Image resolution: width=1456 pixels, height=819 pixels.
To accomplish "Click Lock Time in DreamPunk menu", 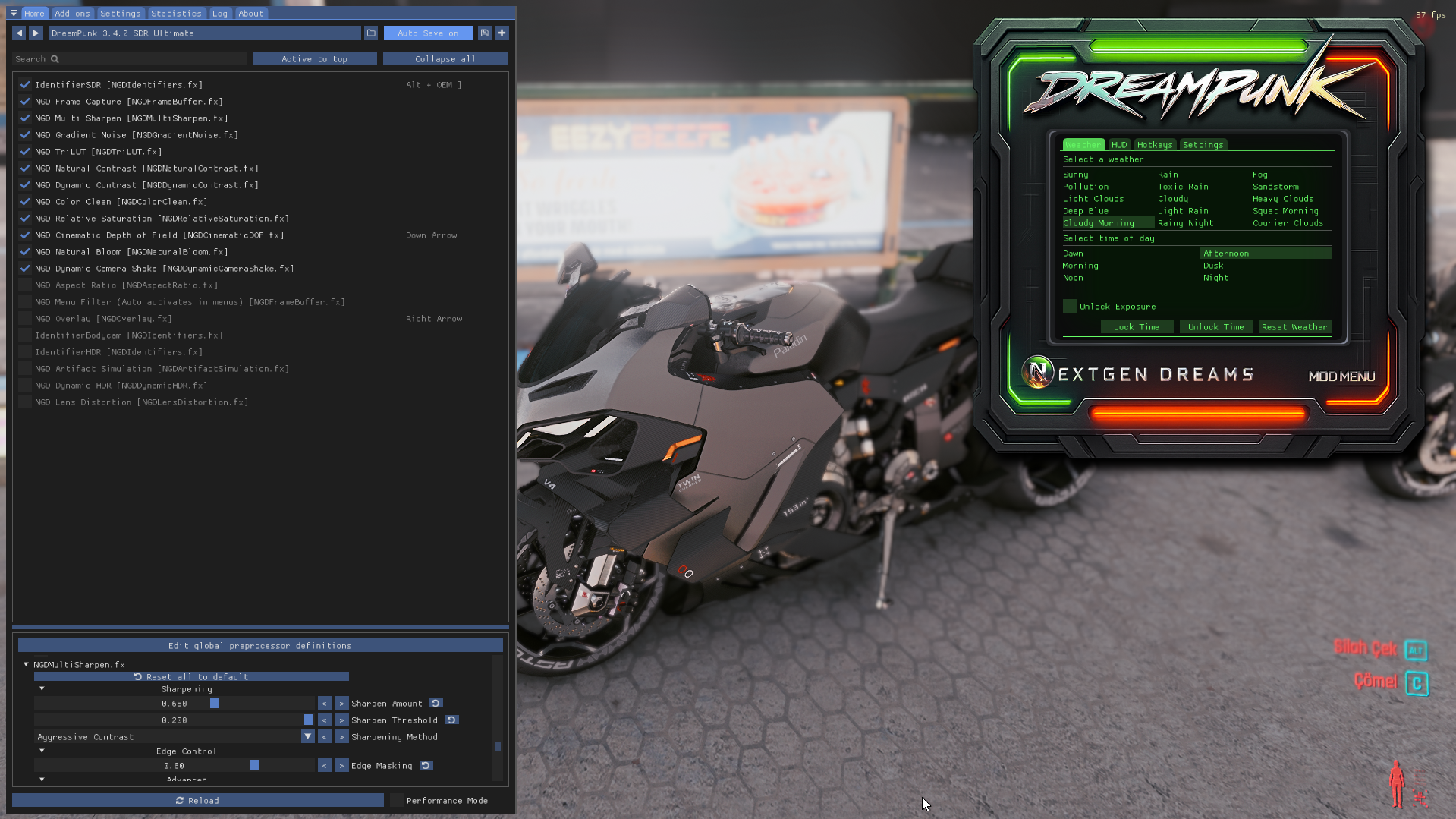I will 1137,327.
